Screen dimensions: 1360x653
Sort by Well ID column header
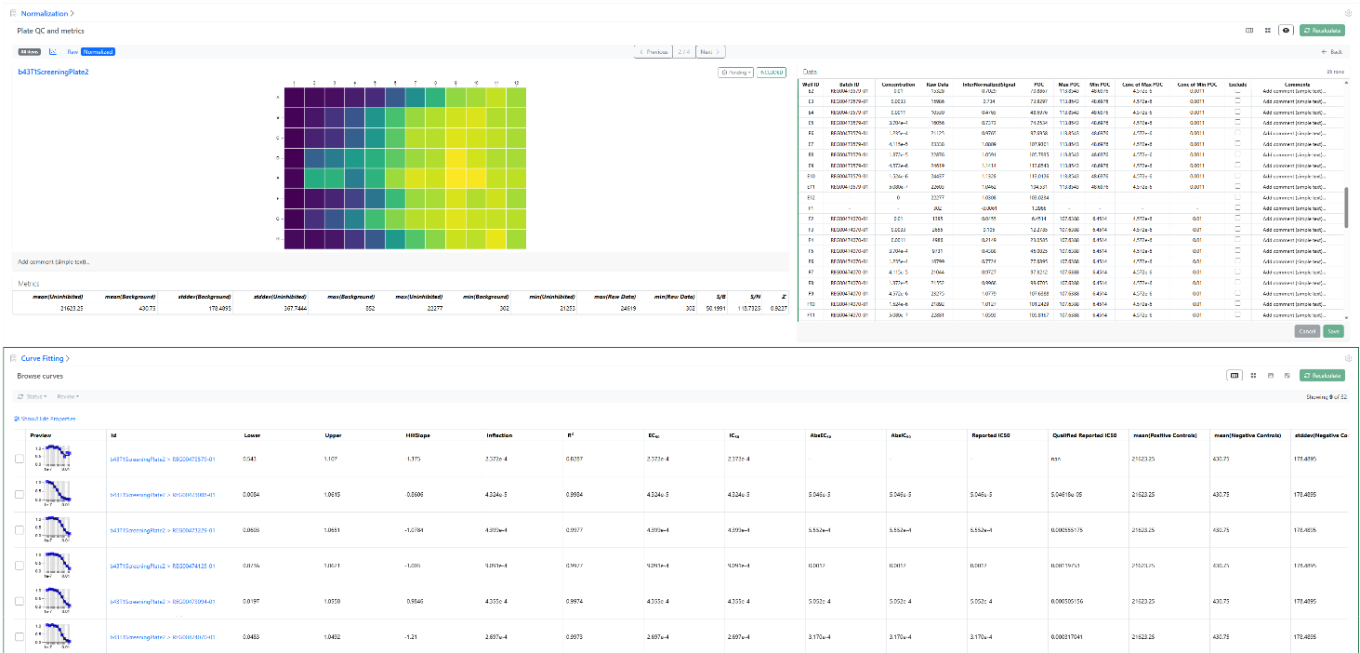point(812,84)
